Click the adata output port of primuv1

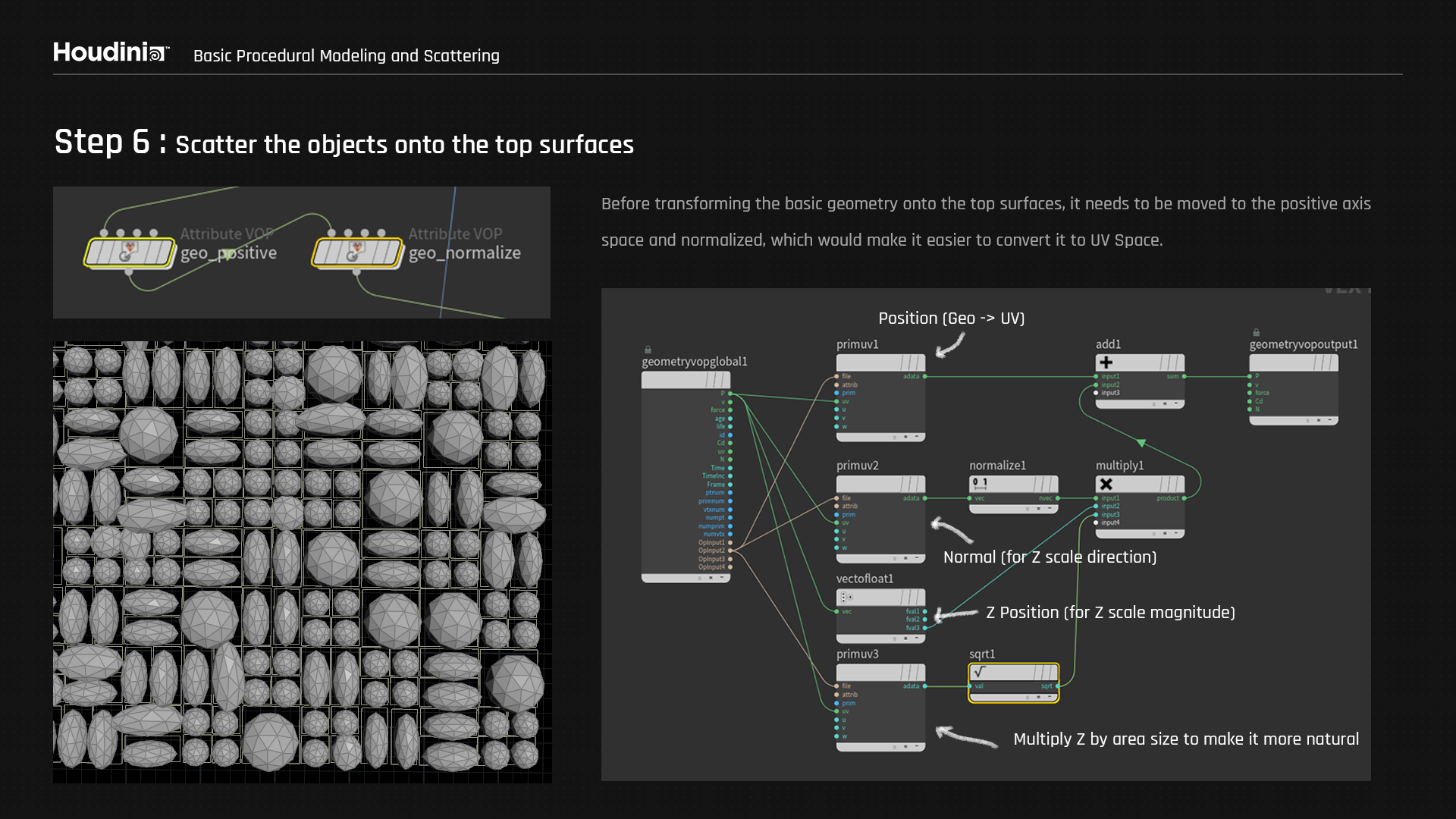[x=924, y=376]
